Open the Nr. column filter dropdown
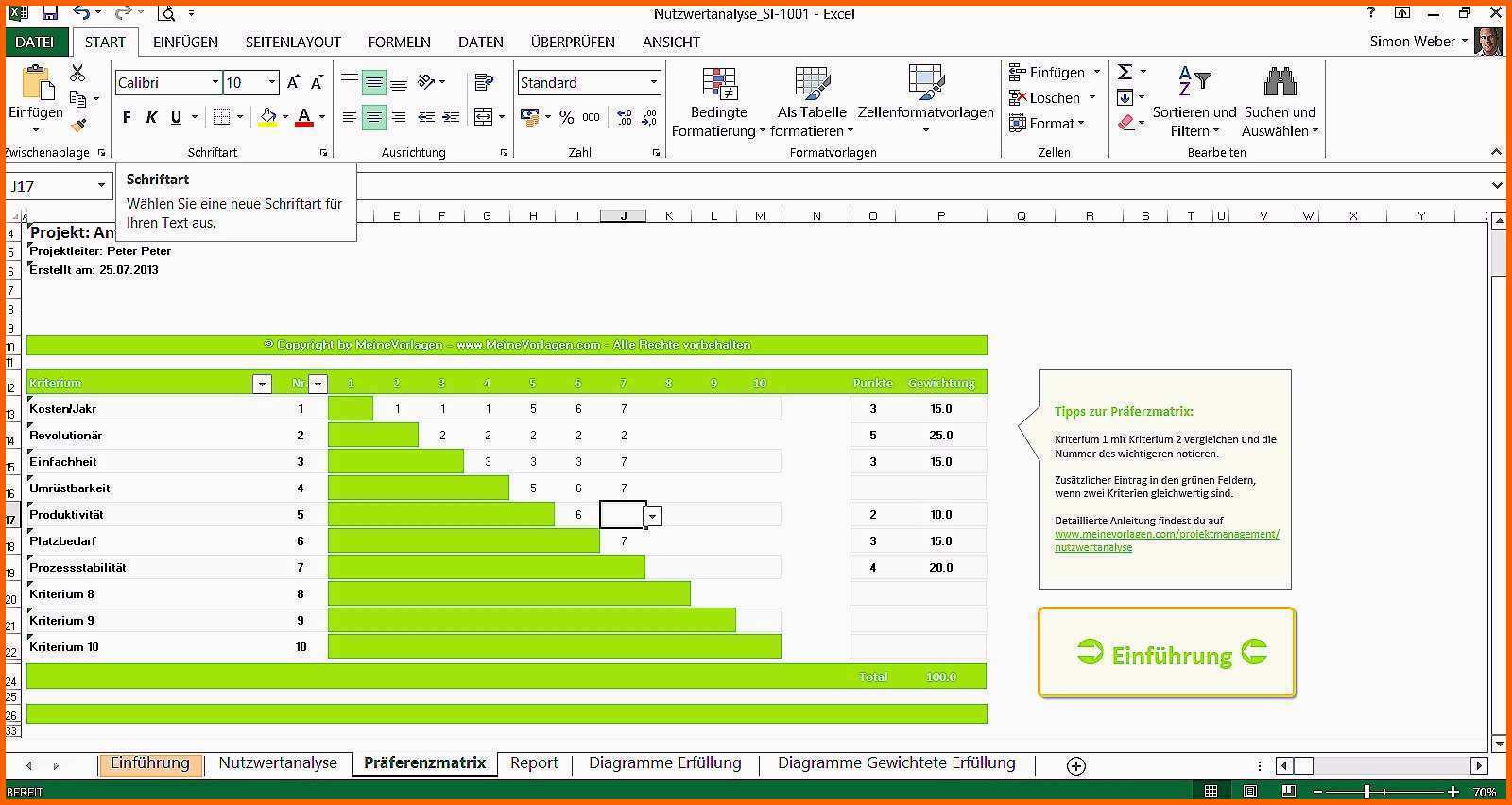The width and height of the screenshot is (1512, 805). click(318, 384)
